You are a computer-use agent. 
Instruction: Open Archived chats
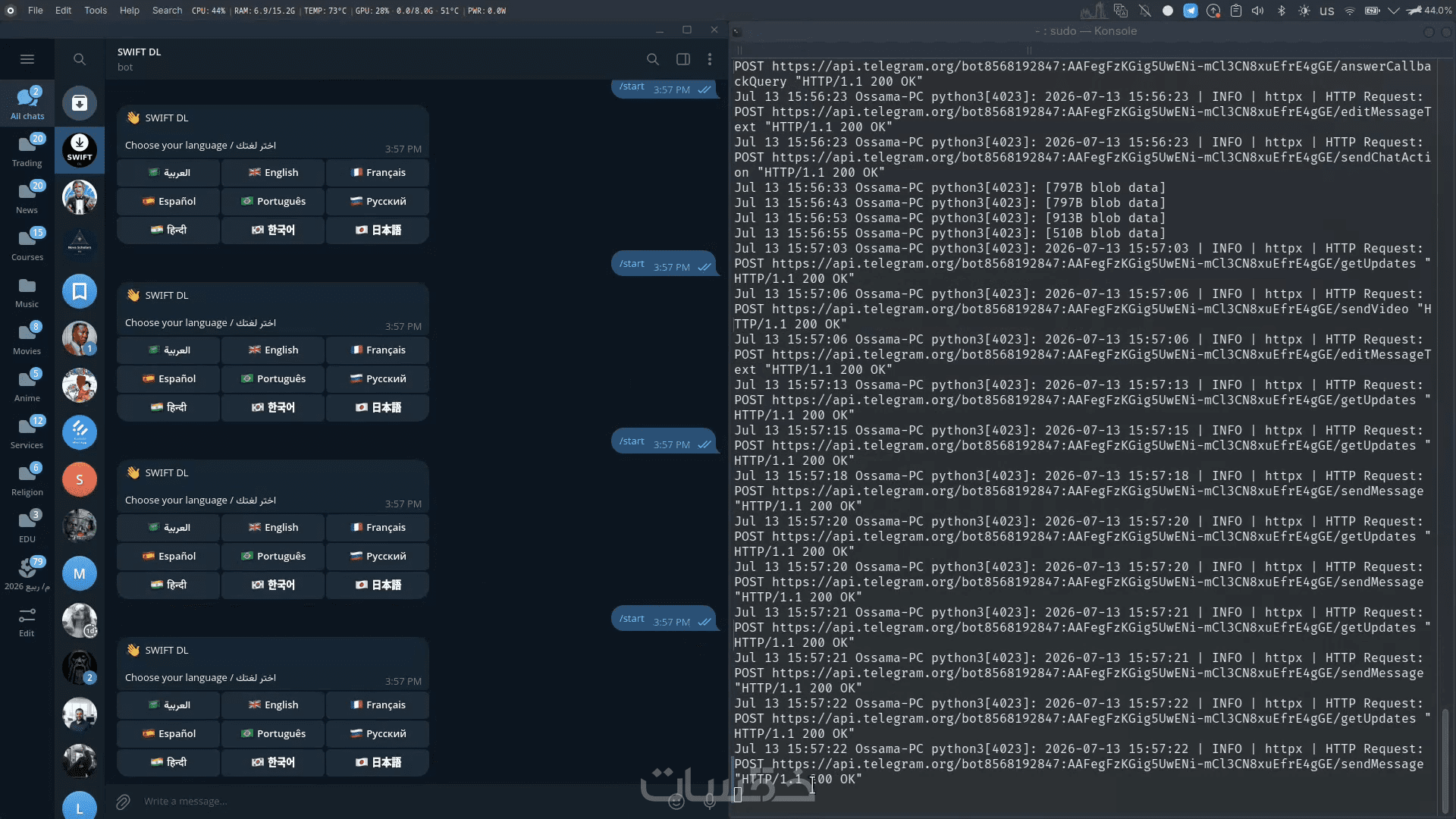tap(80, 103)
